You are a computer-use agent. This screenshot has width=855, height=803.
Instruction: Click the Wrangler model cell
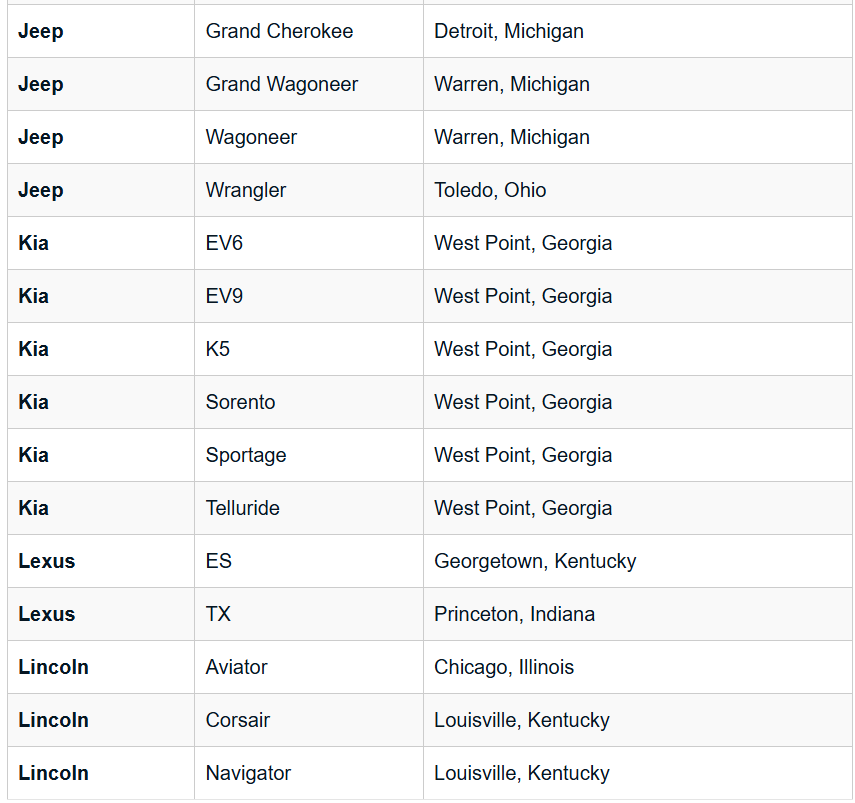[246, 190]
